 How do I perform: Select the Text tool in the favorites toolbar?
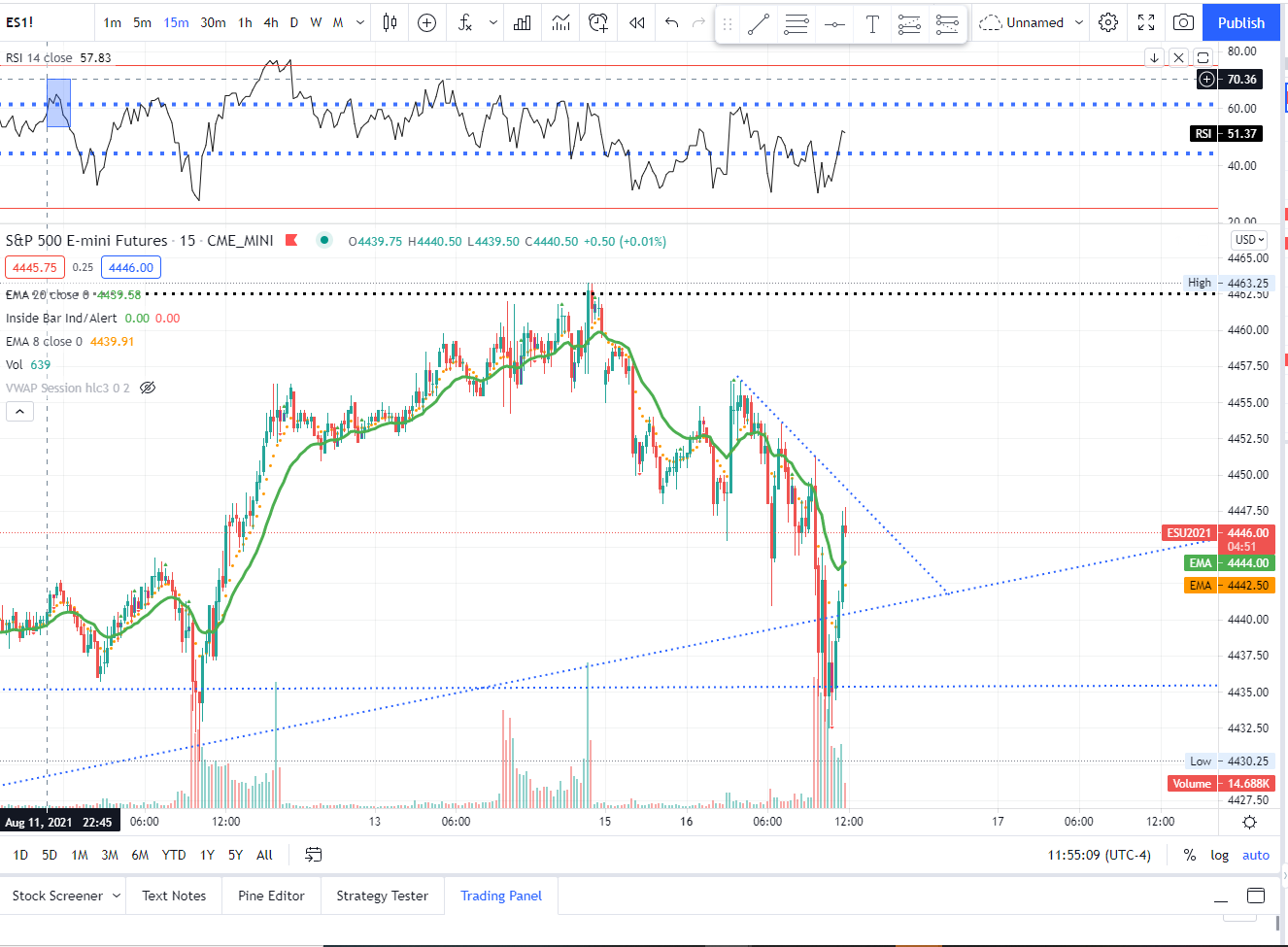pos(872,24)
